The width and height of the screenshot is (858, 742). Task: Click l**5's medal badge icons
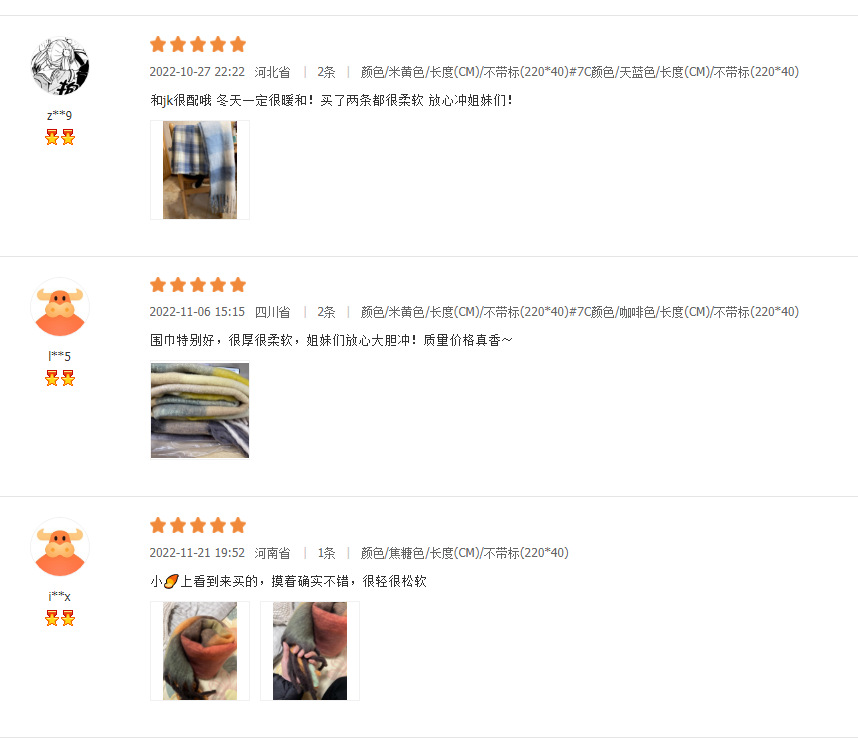(60, 378)
